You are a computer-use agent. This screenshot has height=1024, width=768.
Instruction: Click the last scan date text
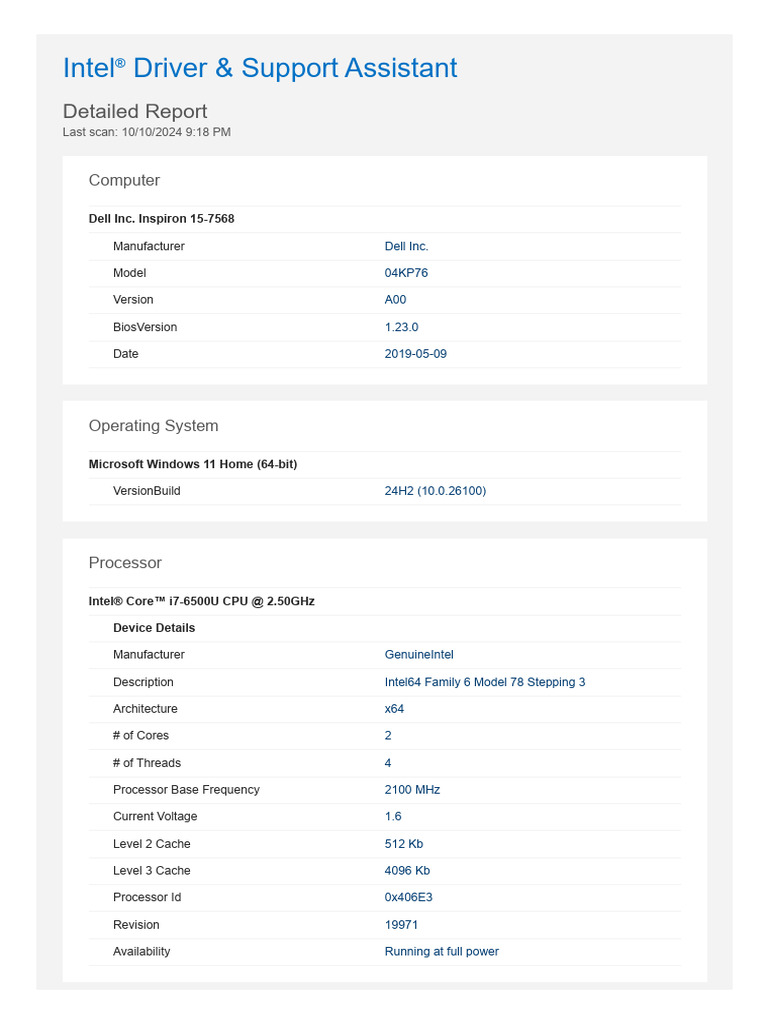(x=147, y=132)
